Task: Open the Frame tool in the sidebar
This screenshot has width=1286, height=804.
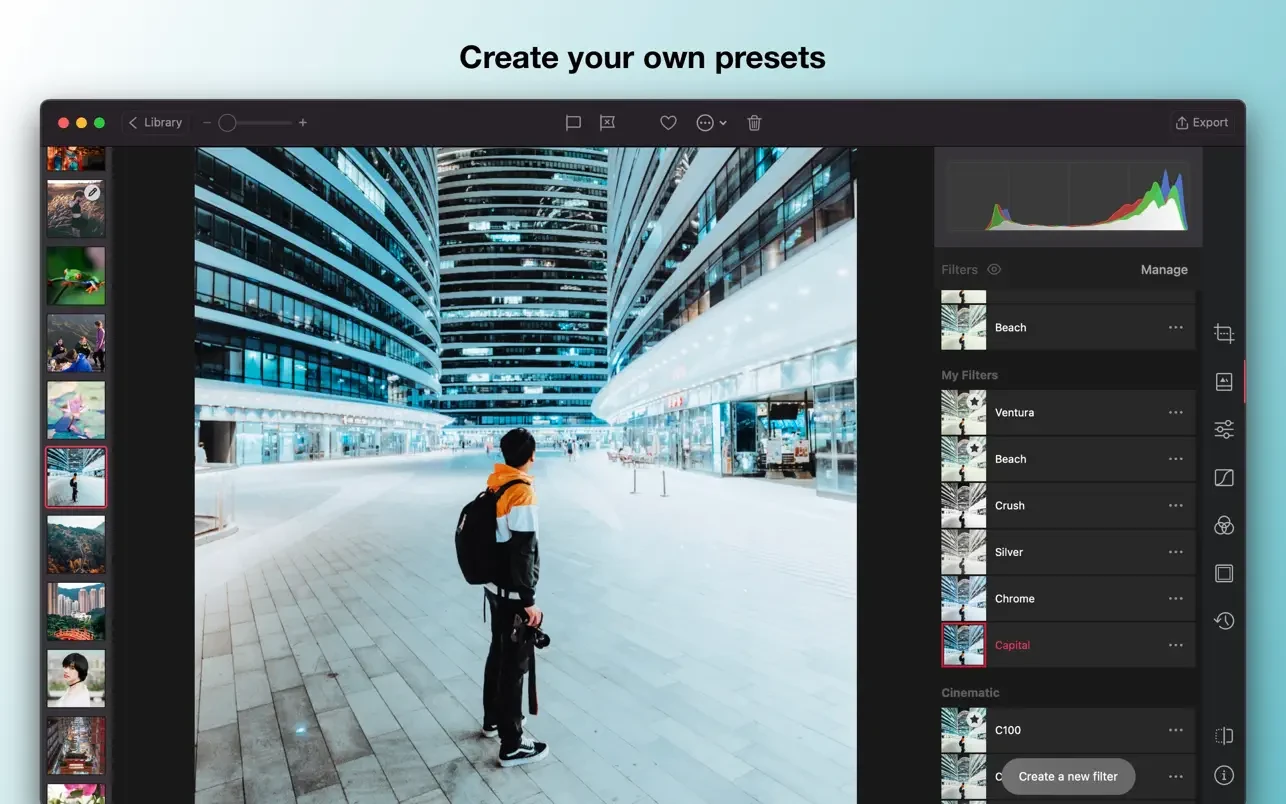Action: tap(1224, 573)
